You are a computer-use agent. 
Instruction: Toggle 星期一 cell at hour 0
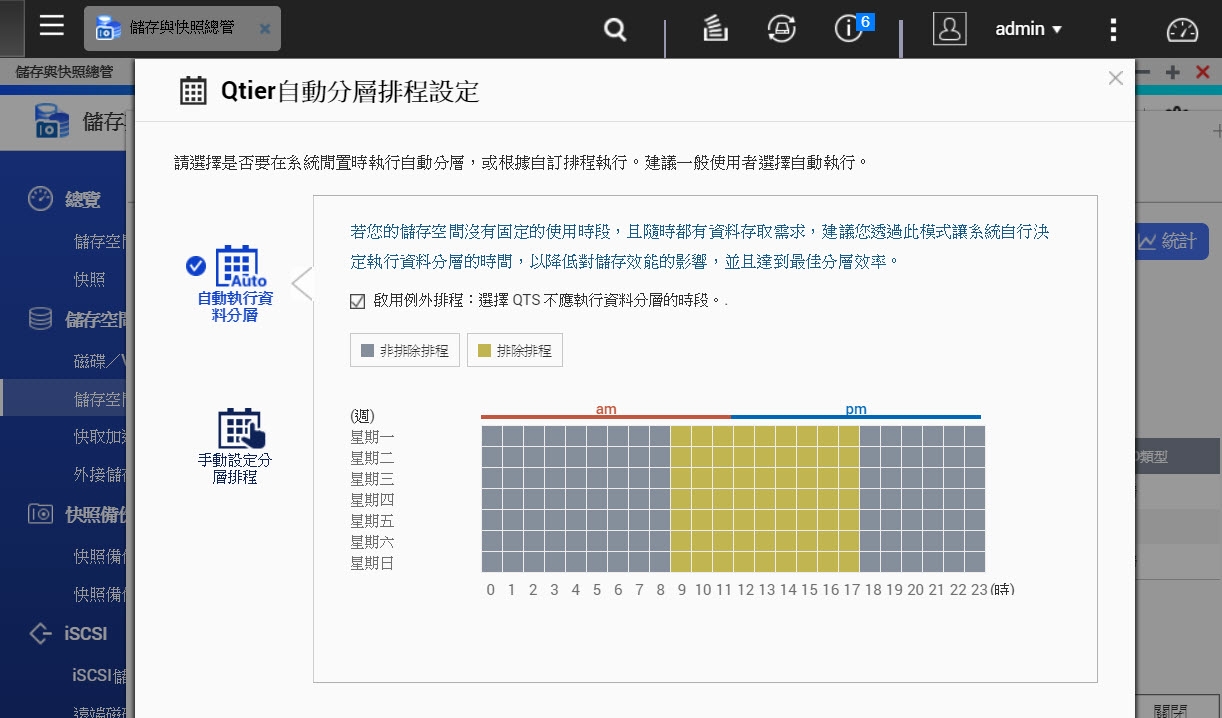pos(492,436)
